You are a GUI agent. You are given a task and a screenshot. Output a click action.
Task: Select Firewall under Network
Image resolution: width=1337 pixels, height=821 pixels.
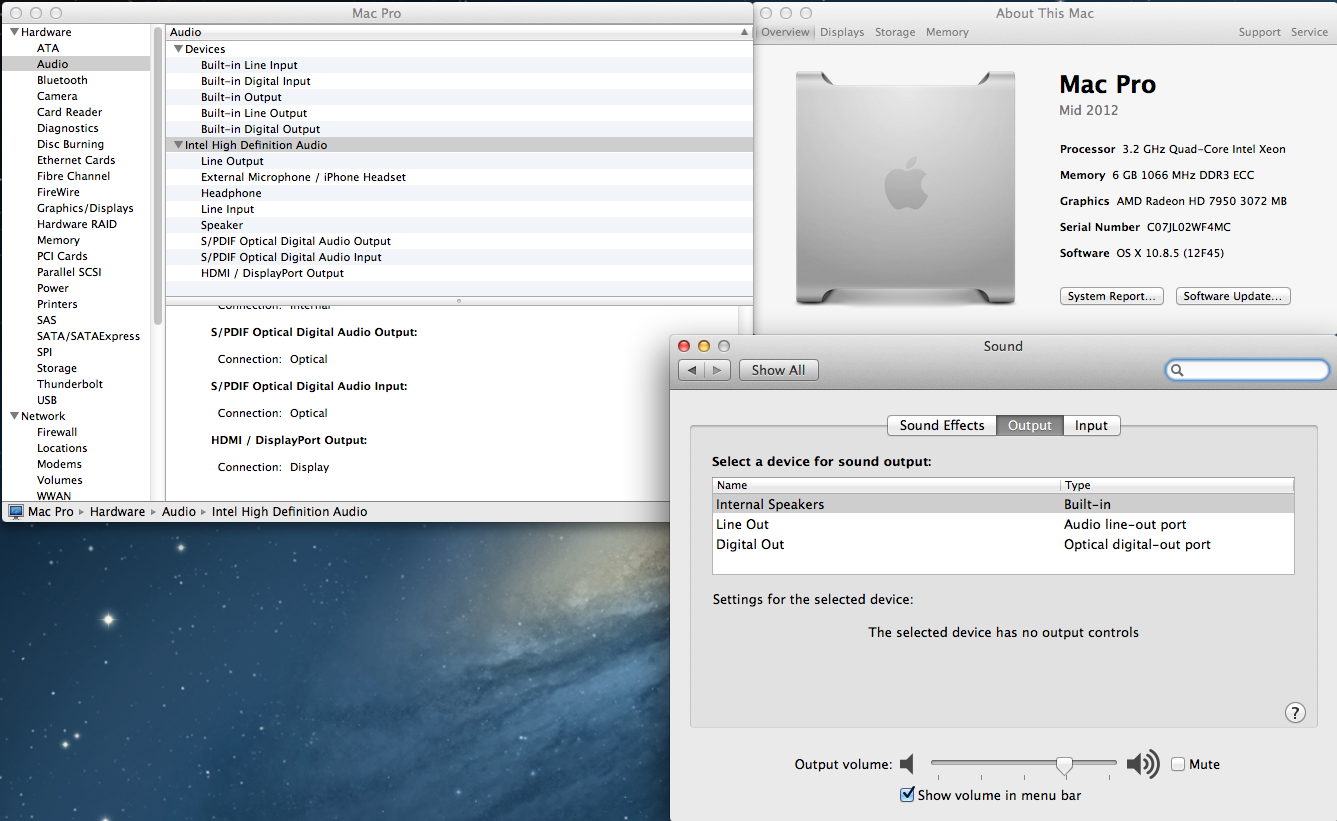pyautogui.click(x=57, y=432)
